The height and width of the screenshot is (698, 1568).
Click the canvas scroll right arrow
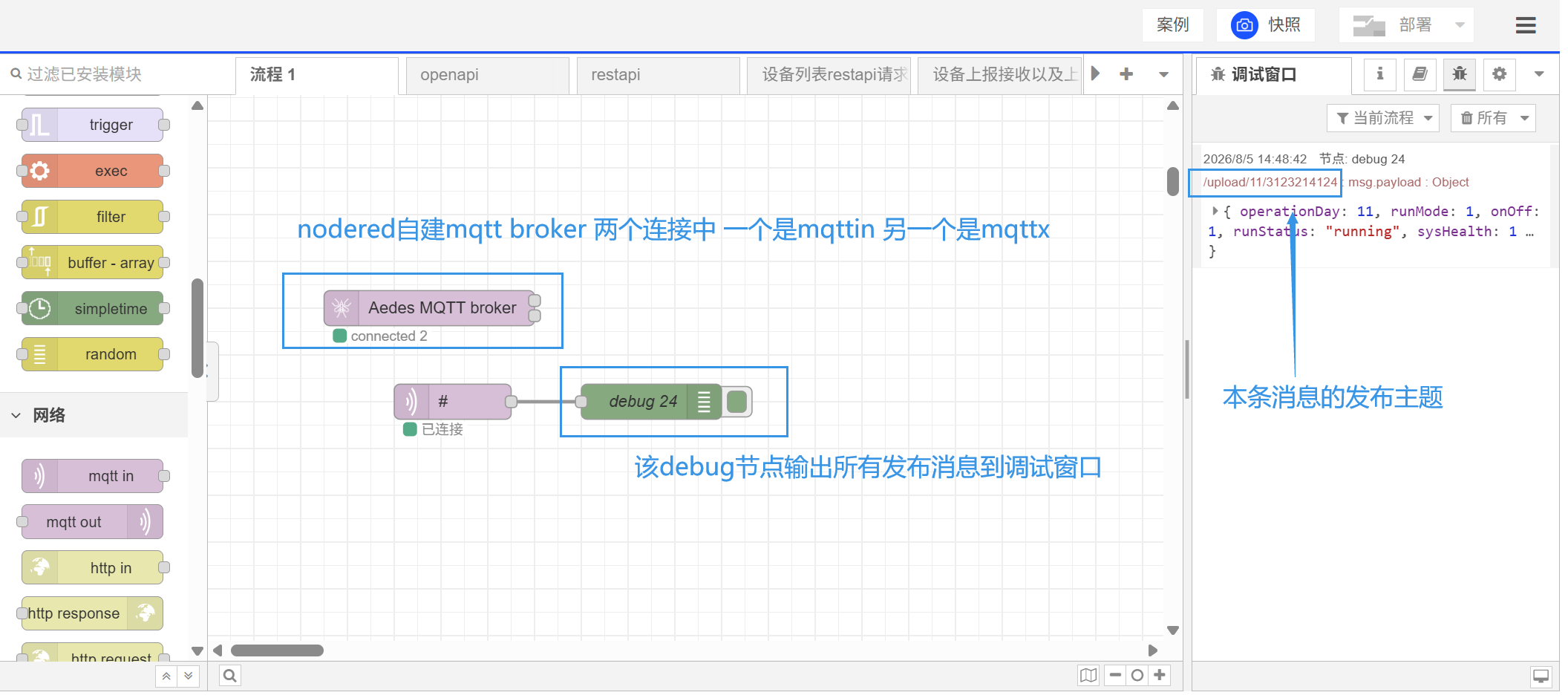[1153, 650]
